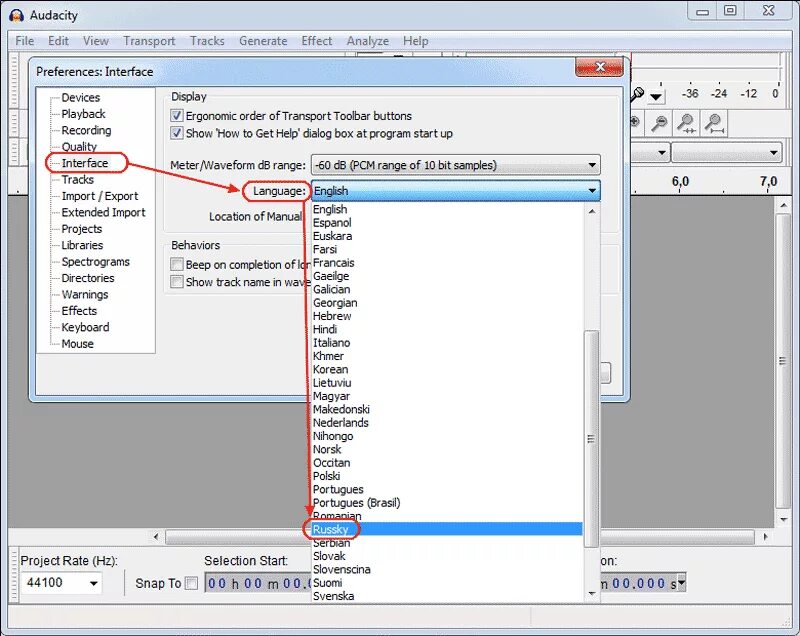Click the microphone input meter icon
The width and height of the screenshot is (800, 636).
[637, 94]
